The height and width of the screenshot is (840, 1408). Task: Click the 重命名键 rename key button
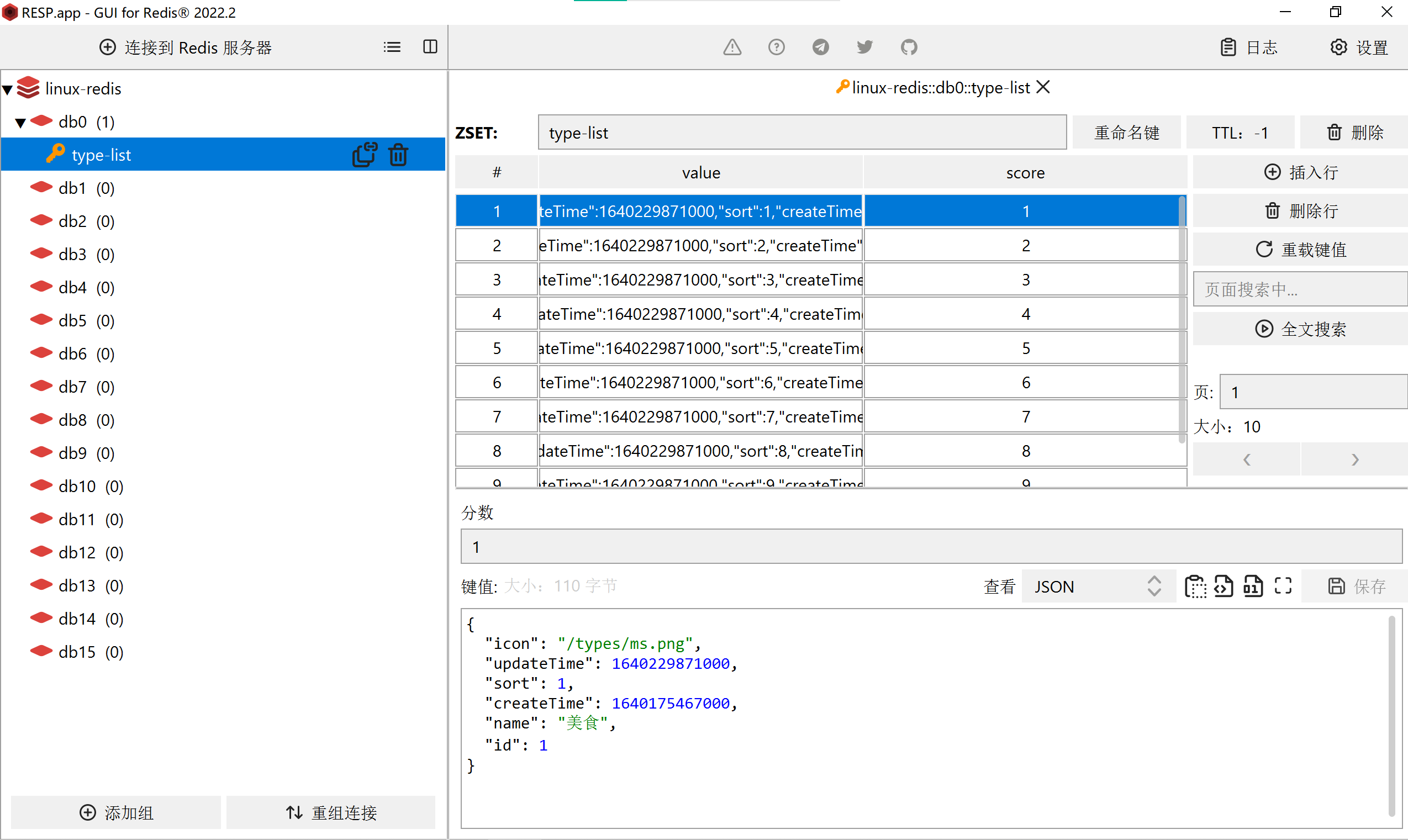click(x=1126, y=132)
